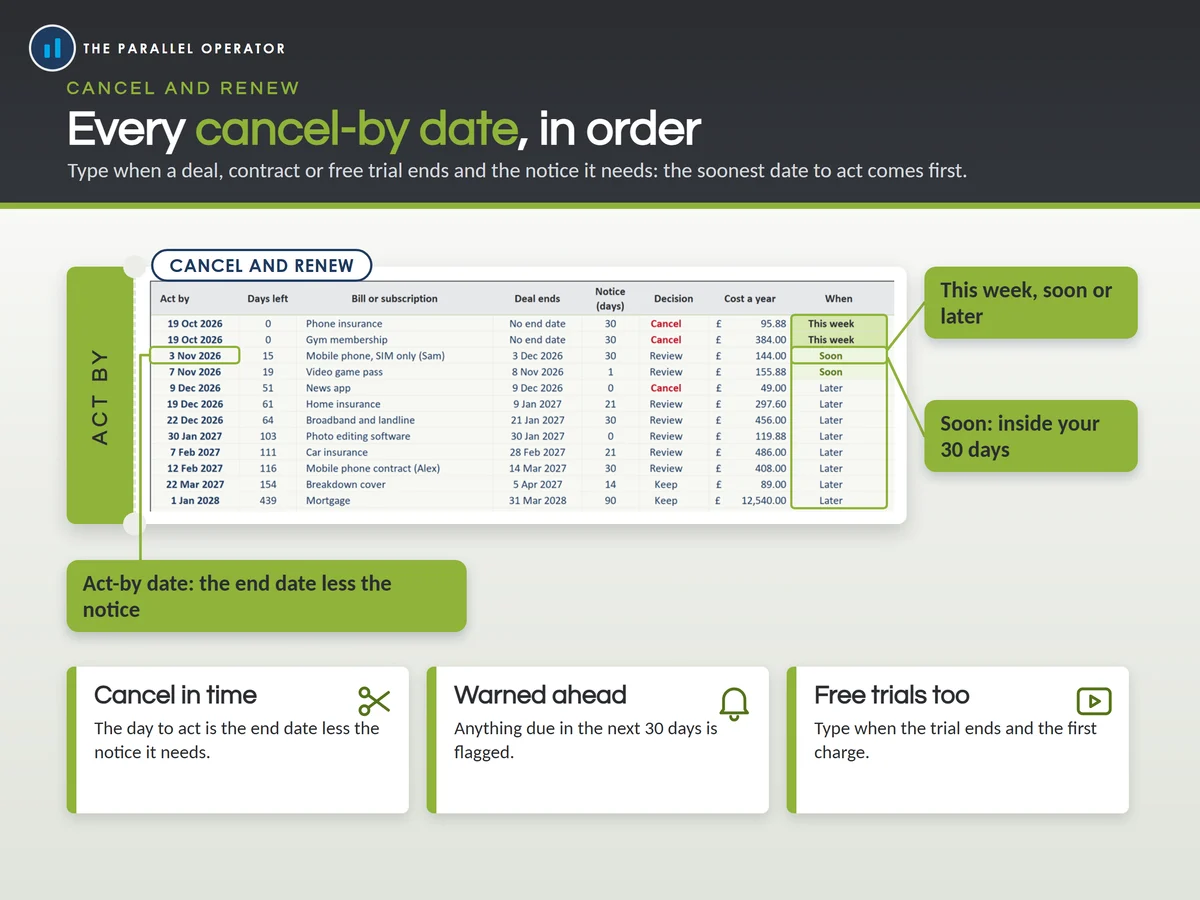Click the '384.00' cost cell

tap(770, 340)
